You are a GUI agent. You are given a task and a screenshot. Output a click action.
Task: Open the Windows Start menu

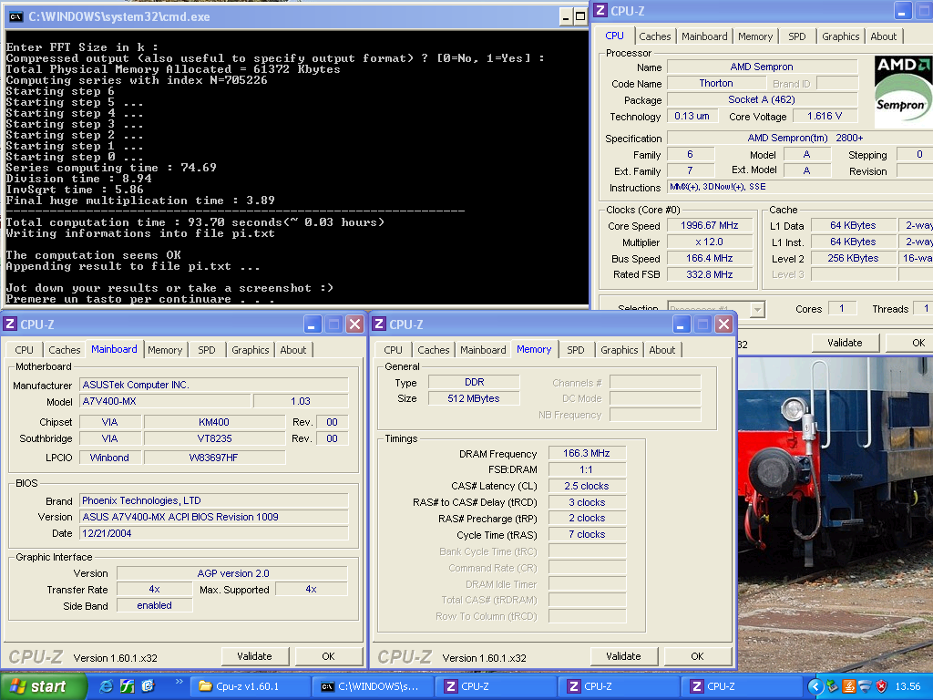(43, 686)
